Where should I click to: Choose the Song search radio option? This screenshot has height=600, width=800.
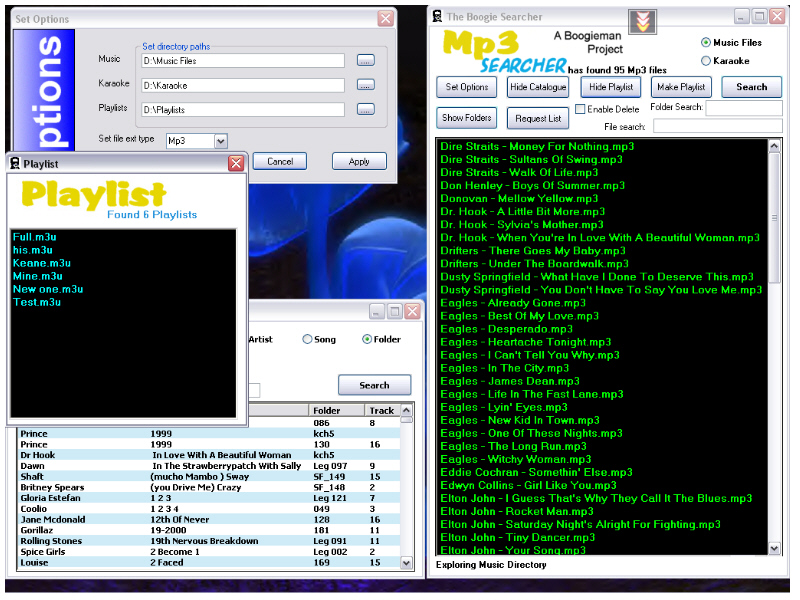click(x=308, y=340)
